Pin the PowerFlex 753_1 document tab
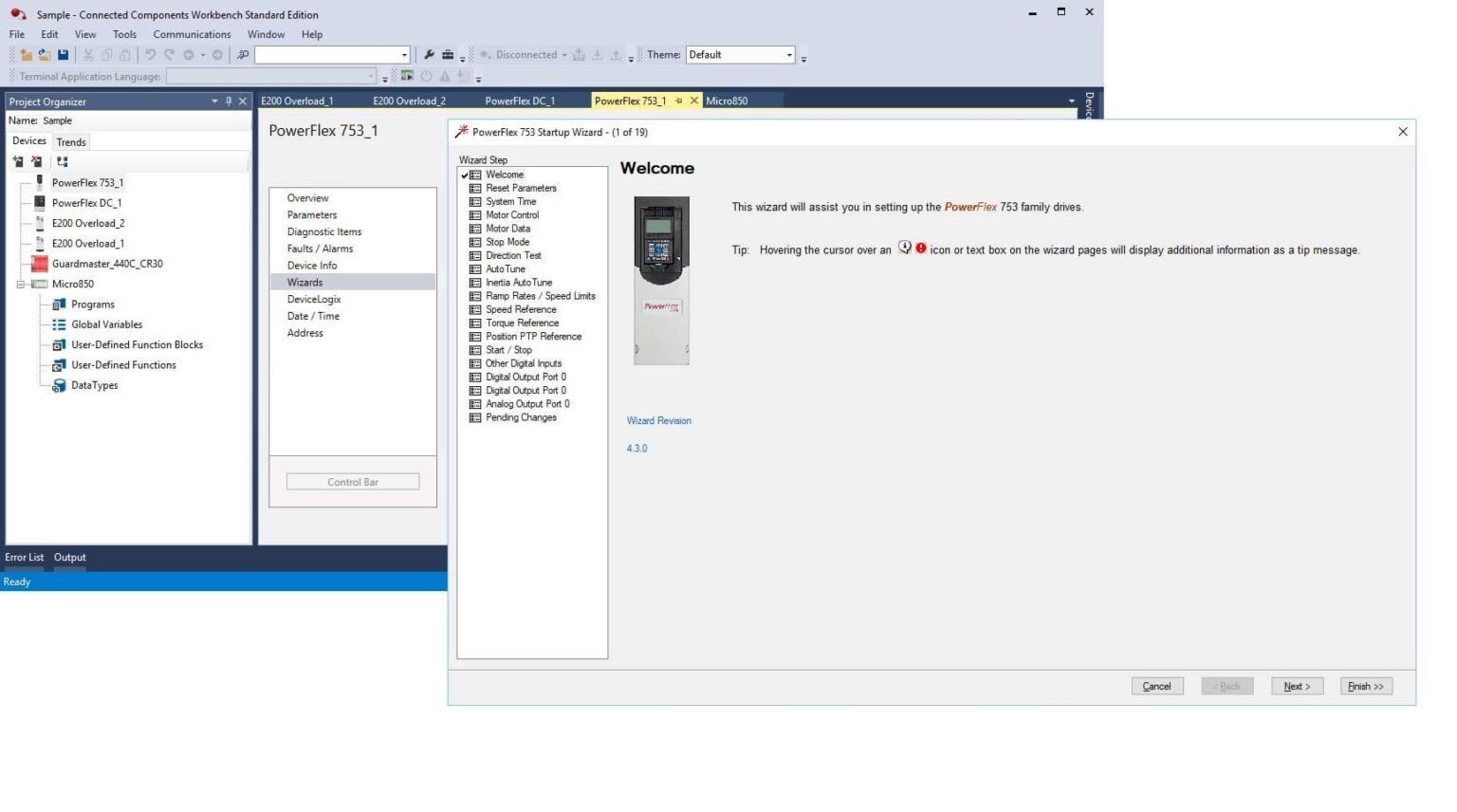 (678, 101)
